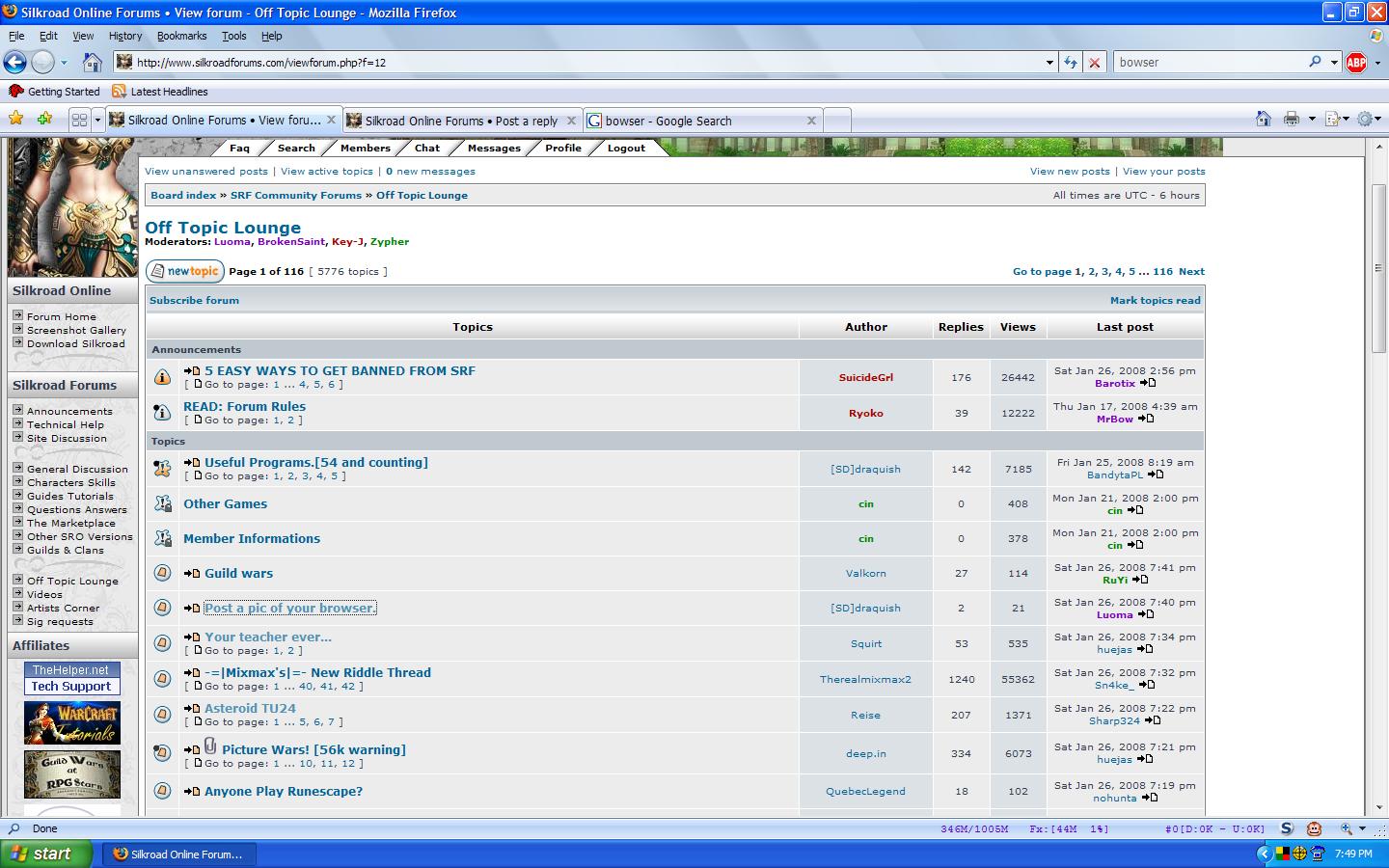
Task: Open the Bookmarks menu
Action: tap(181, 36)
